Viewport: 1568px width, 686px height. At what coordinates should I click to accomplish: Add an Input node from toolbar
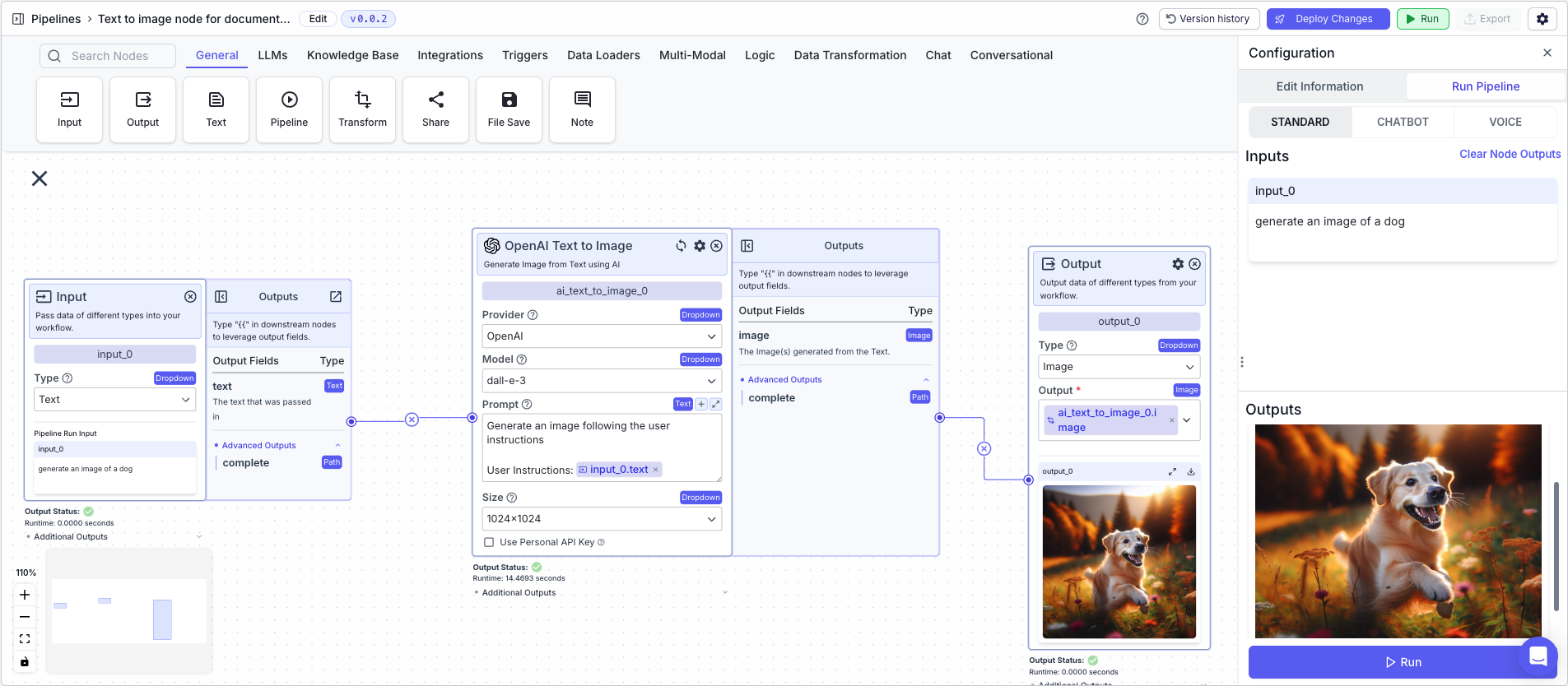click(x=69, y=109)
